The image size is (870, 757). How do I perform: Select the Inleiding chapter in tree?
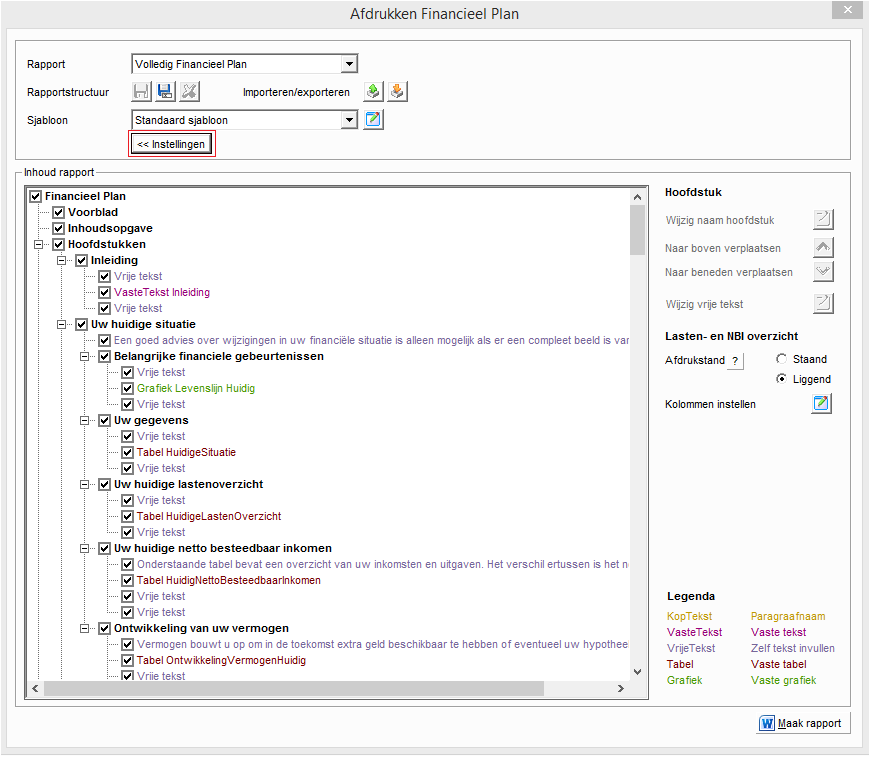pos(114,260)
